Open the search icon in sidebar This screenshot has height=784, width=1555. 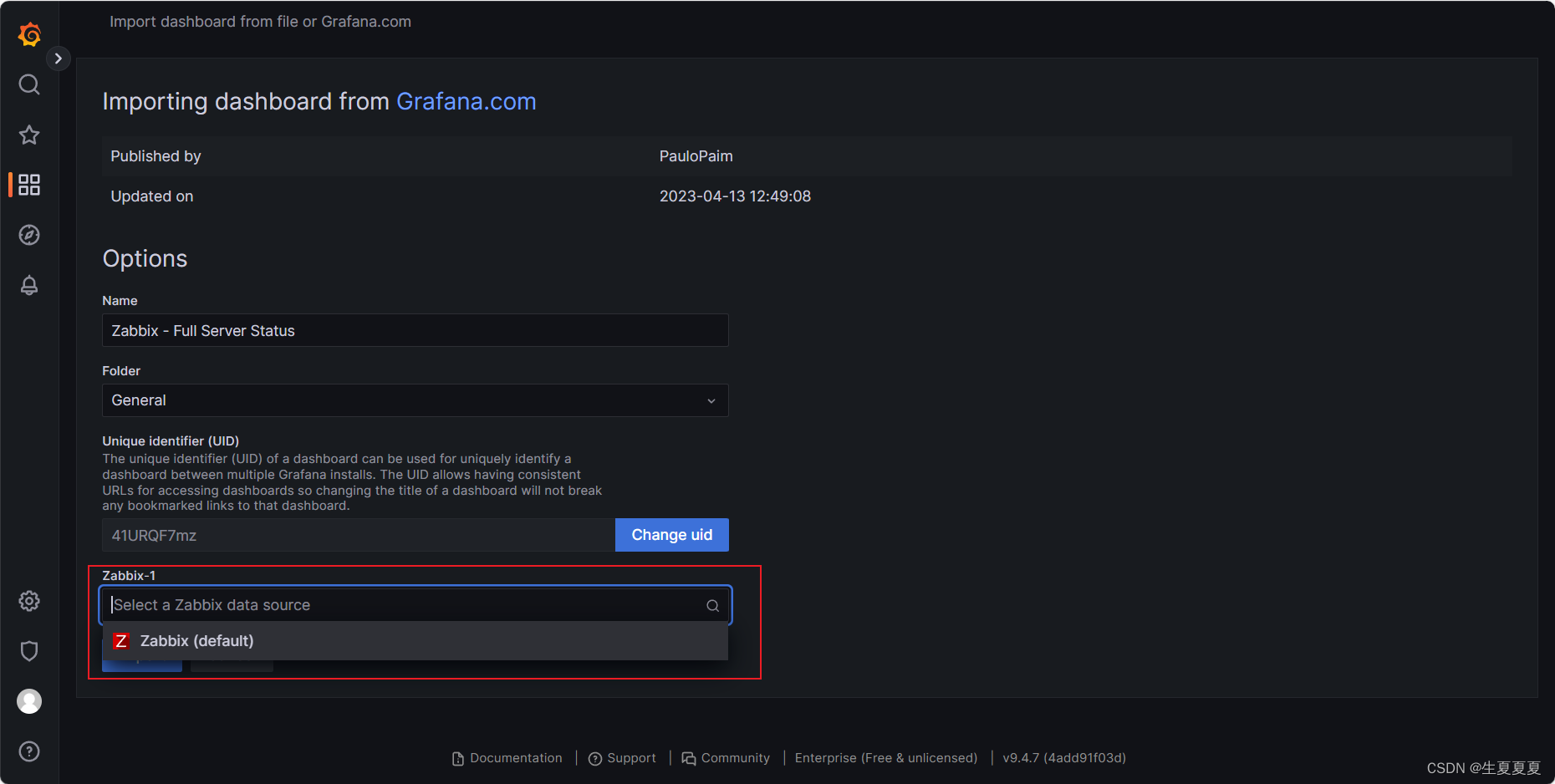click(x=29, y=84)
